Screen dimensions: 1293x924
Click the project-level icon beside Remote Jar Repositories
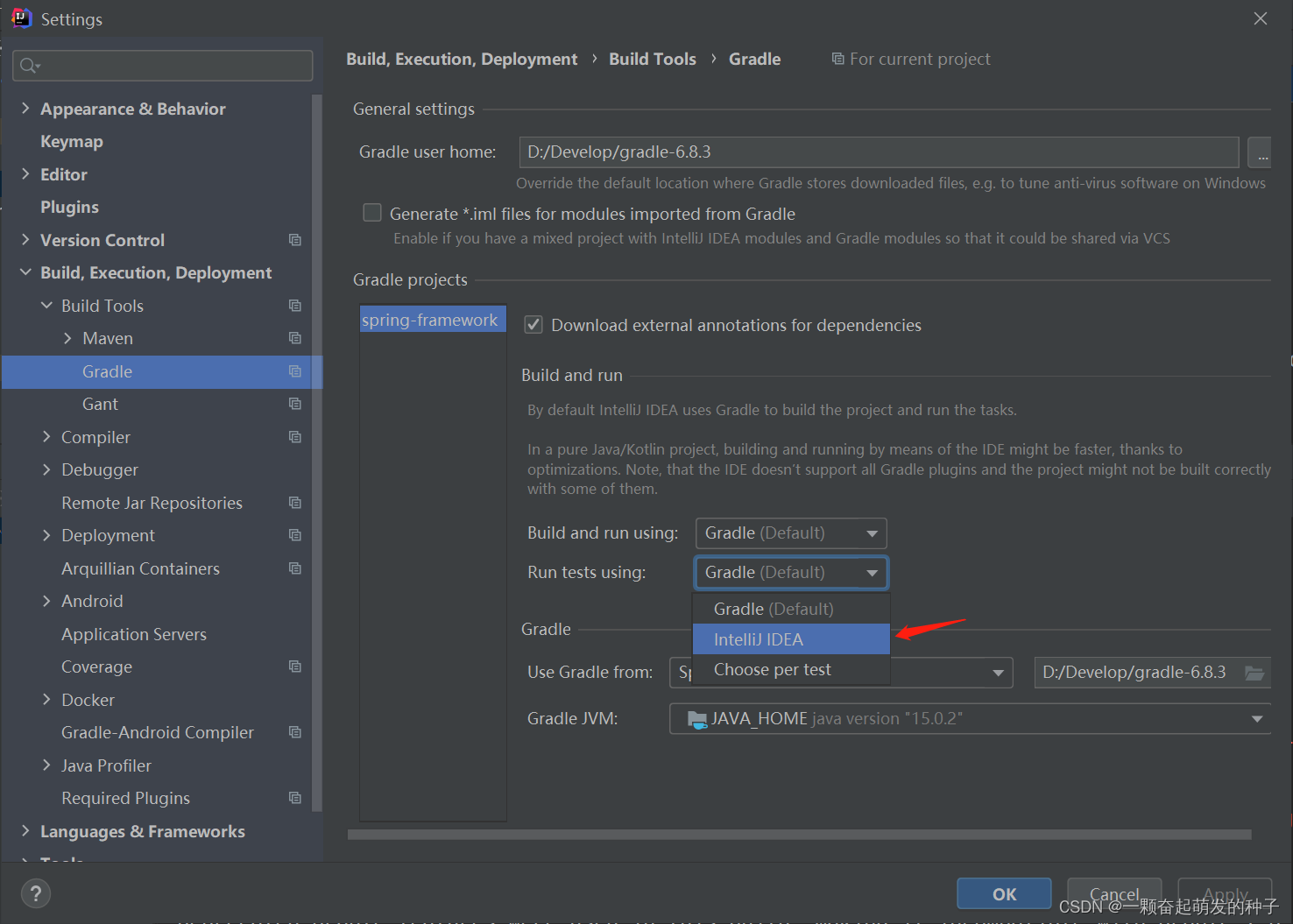click(x=295, y=503)
